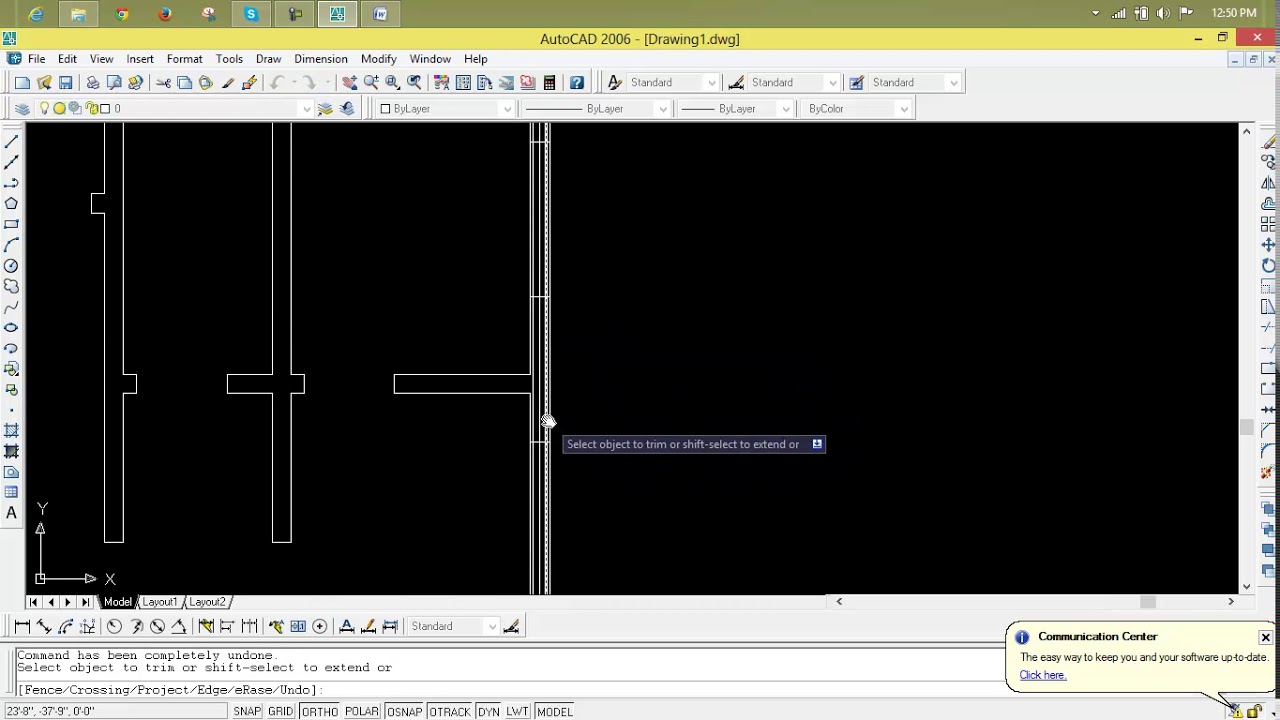Click the New drawing icon
The height and width of the screenshot is (720, 1280).
[22, 83]
